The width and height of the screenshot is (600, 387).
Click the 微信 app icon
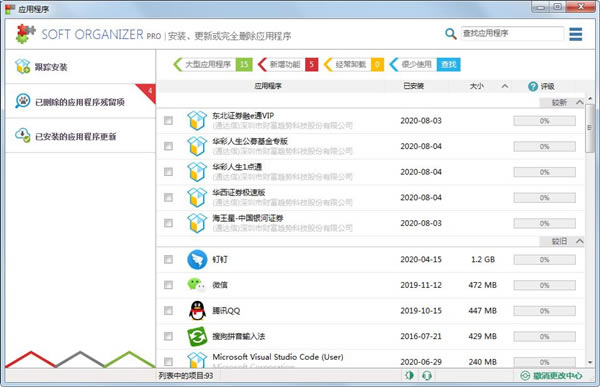click(x=197, y=285)
